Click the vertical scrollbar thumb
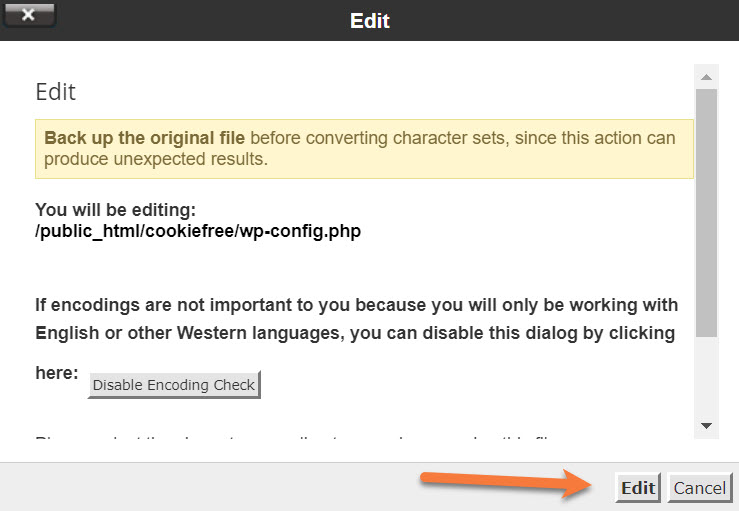The width and height of the screenshot is (739, 511). [706, 210]
